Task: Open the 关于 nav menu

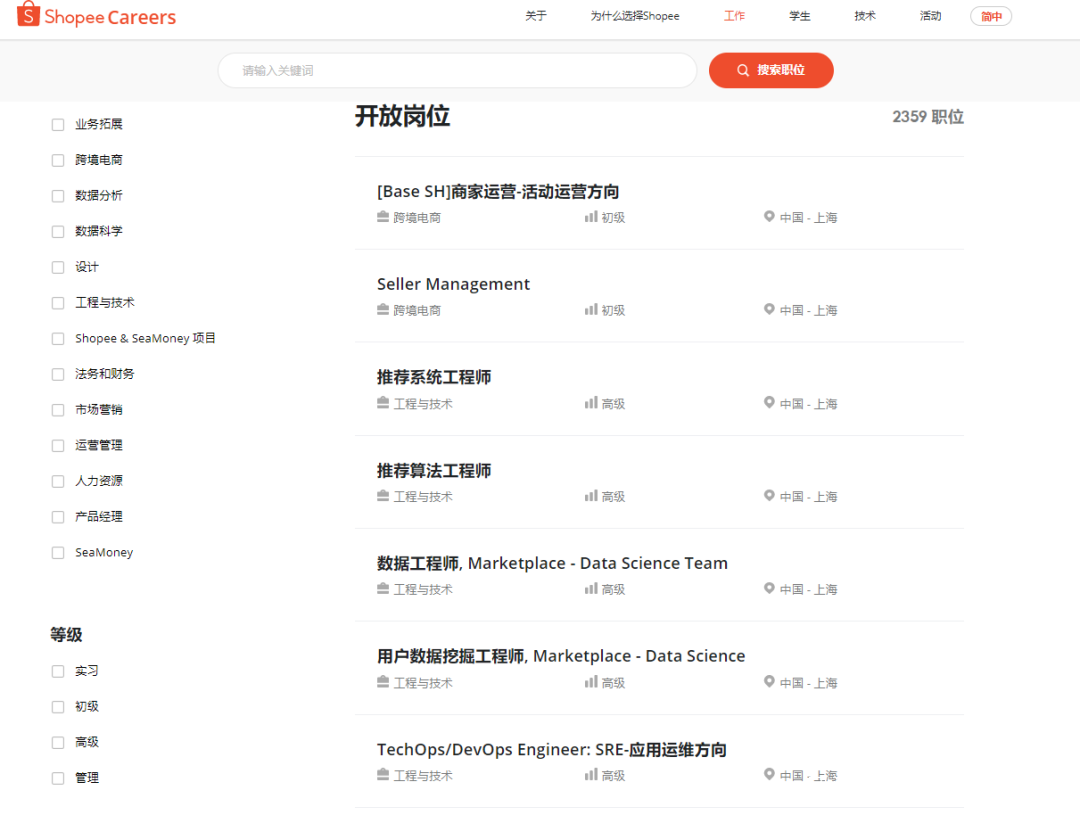Action: point(535,16)
